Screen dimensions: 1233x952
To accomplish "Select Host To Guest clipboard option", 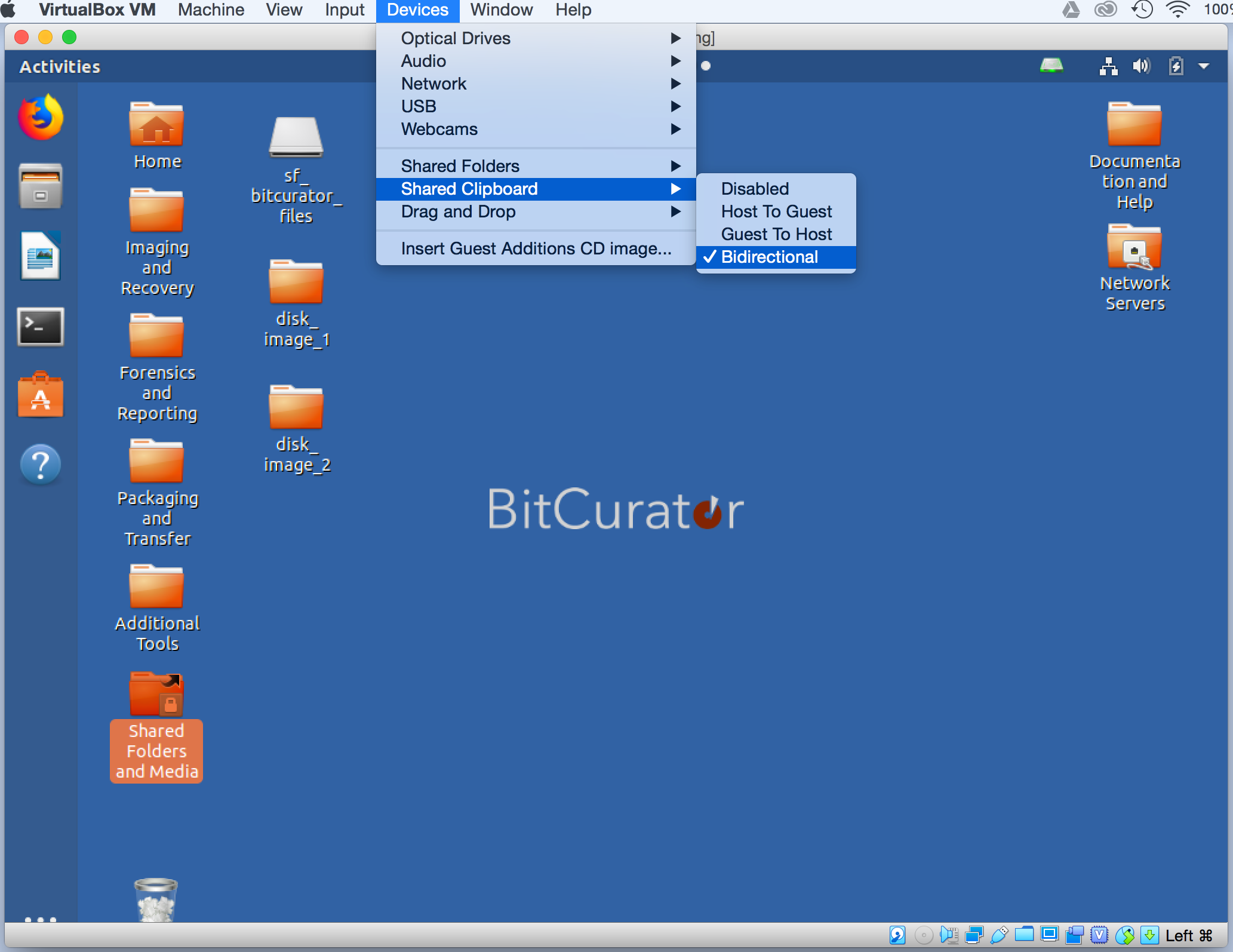I will point(777,211).
